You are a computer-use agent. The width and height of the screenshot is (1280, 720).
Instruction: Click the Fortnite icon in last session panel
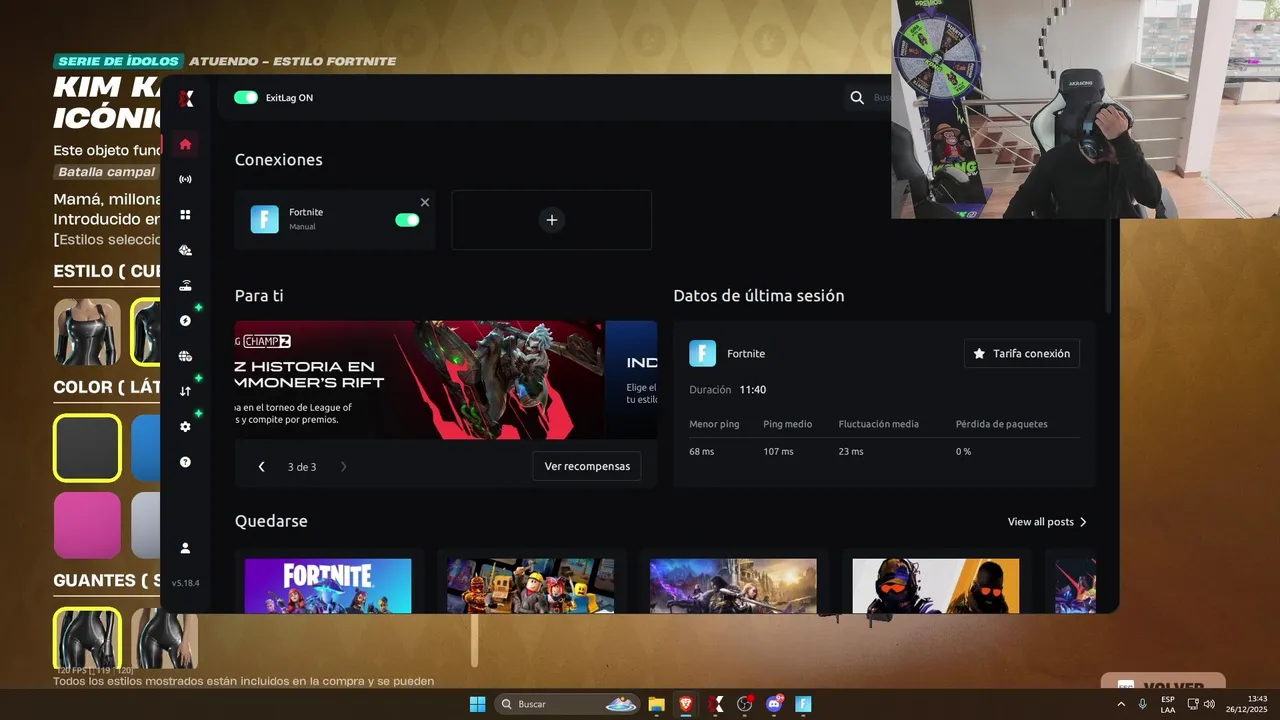(x=703, y=353)
